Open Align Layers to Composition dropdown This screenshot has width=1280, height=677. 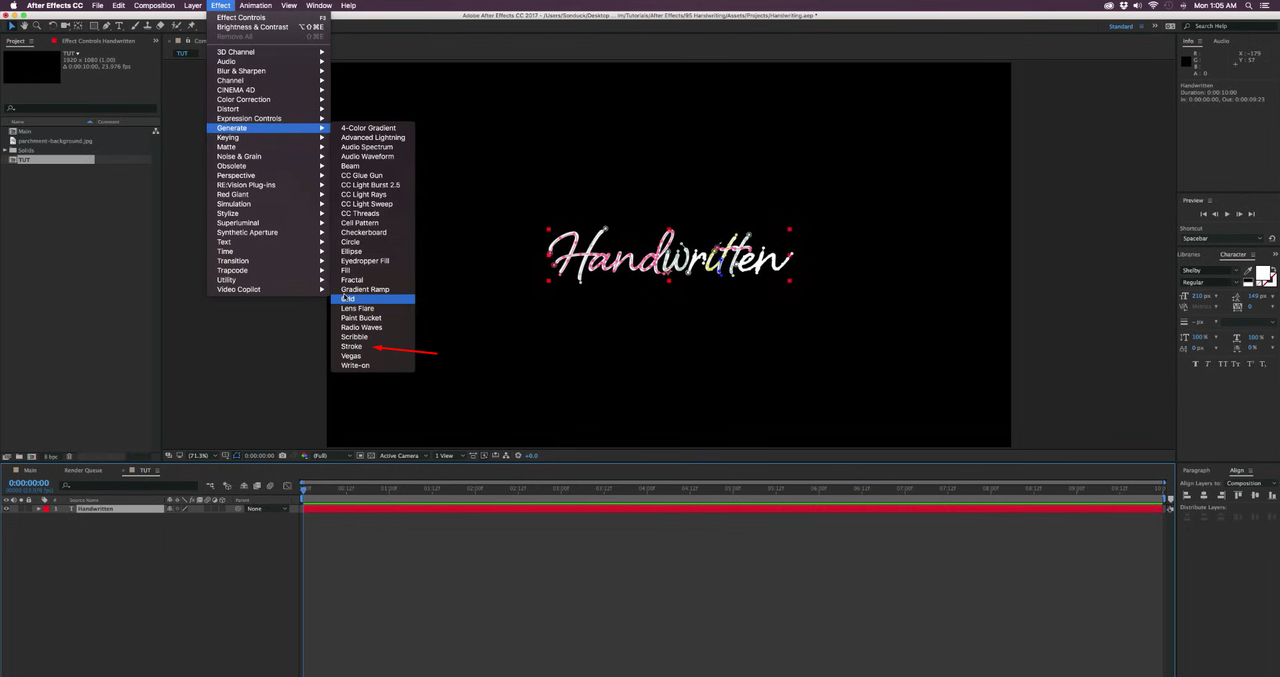[1250, 483]
